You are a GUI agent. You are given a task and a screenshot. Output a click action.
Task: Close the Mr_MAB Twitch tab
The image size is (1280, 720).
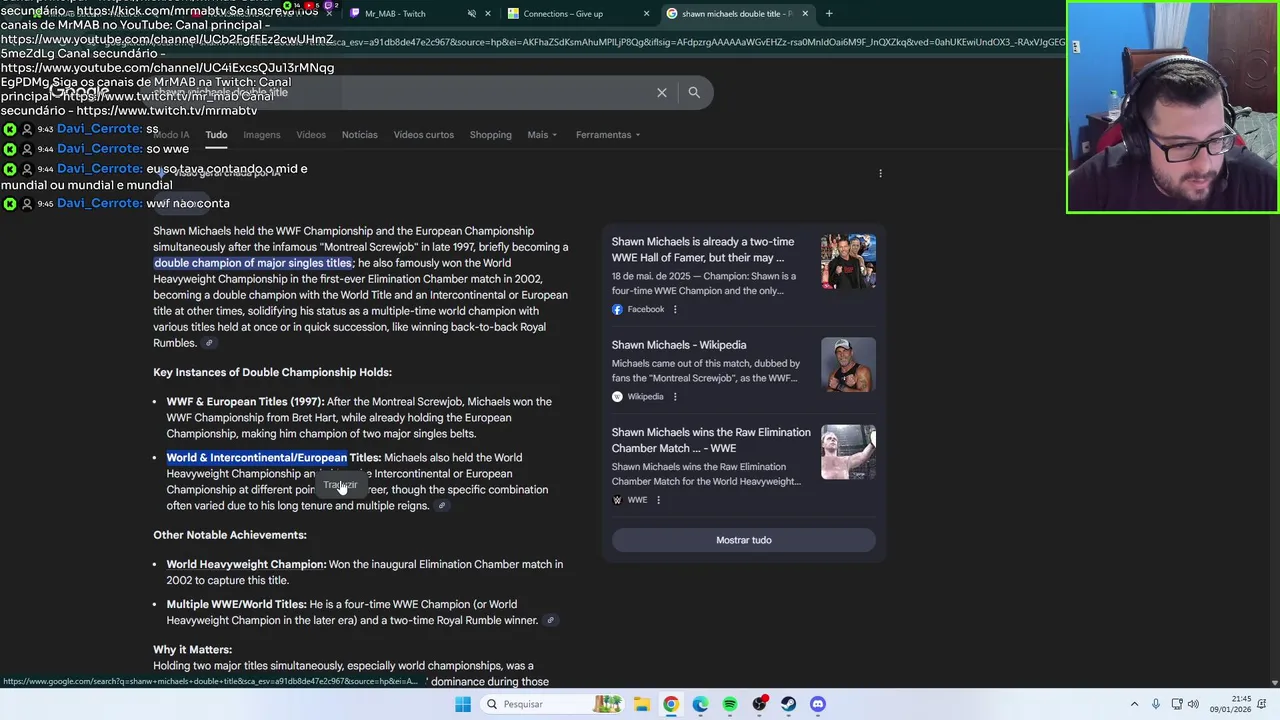(x=488, y=13)
